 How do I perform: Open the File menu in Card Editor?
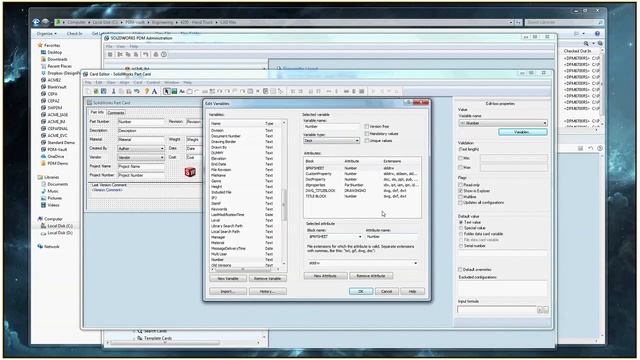coord(88,82)
